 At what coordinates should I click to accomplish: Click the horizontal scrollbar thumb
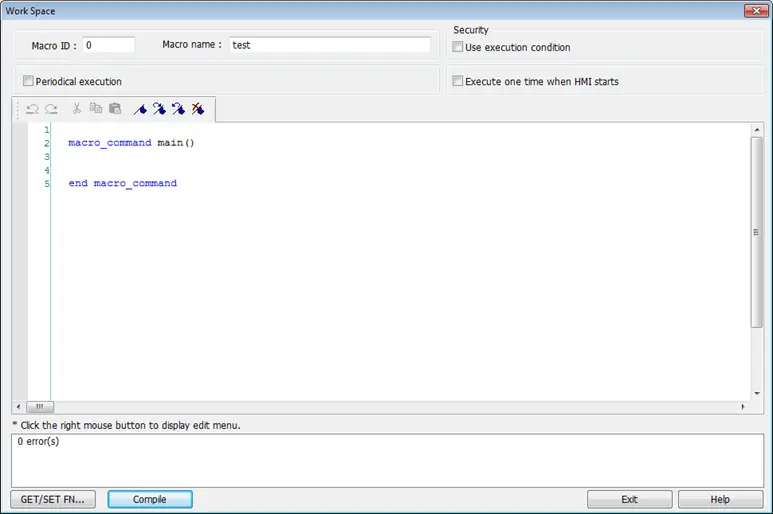tap(40, 407)
